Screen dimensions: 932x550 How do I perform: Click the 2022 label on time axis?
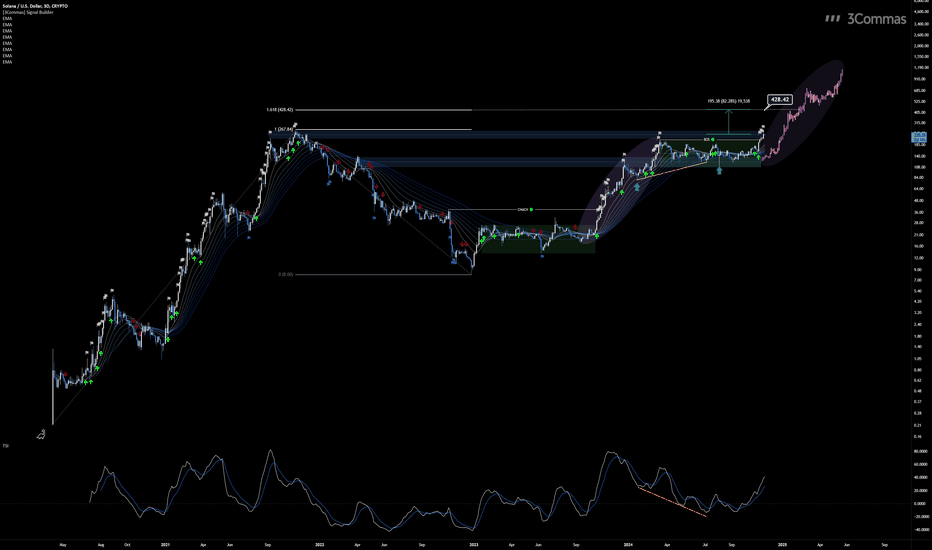tap(319, 544)
